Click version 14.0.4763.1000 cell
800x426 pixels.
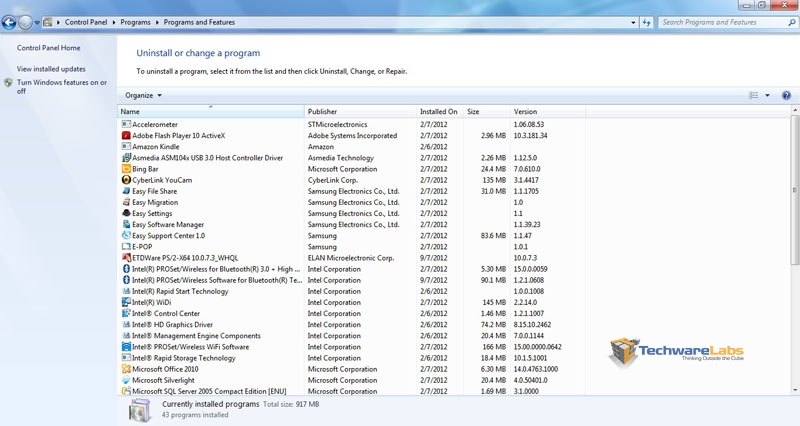pos(535,369)
